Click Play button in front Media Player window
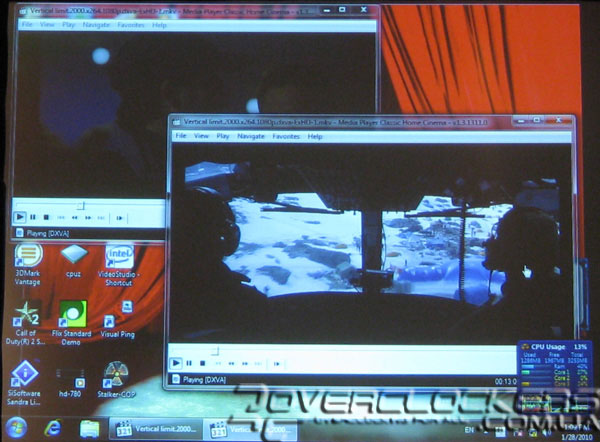Image resolution: width=600 pixels, height=442 pixels. (176, 363)
